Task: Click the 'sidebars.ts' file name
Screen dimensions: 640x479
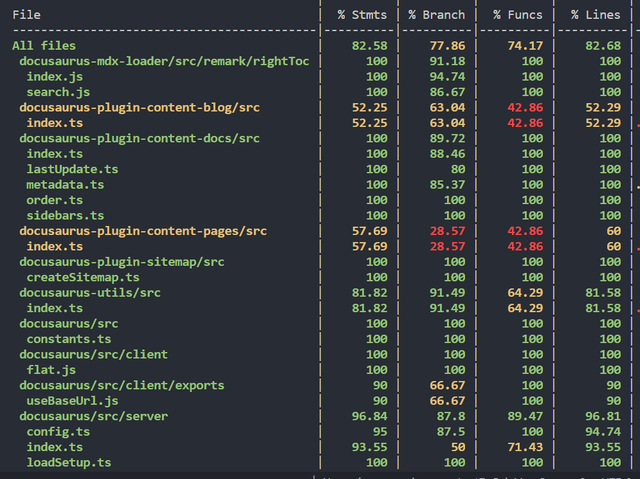Action: 65,216
